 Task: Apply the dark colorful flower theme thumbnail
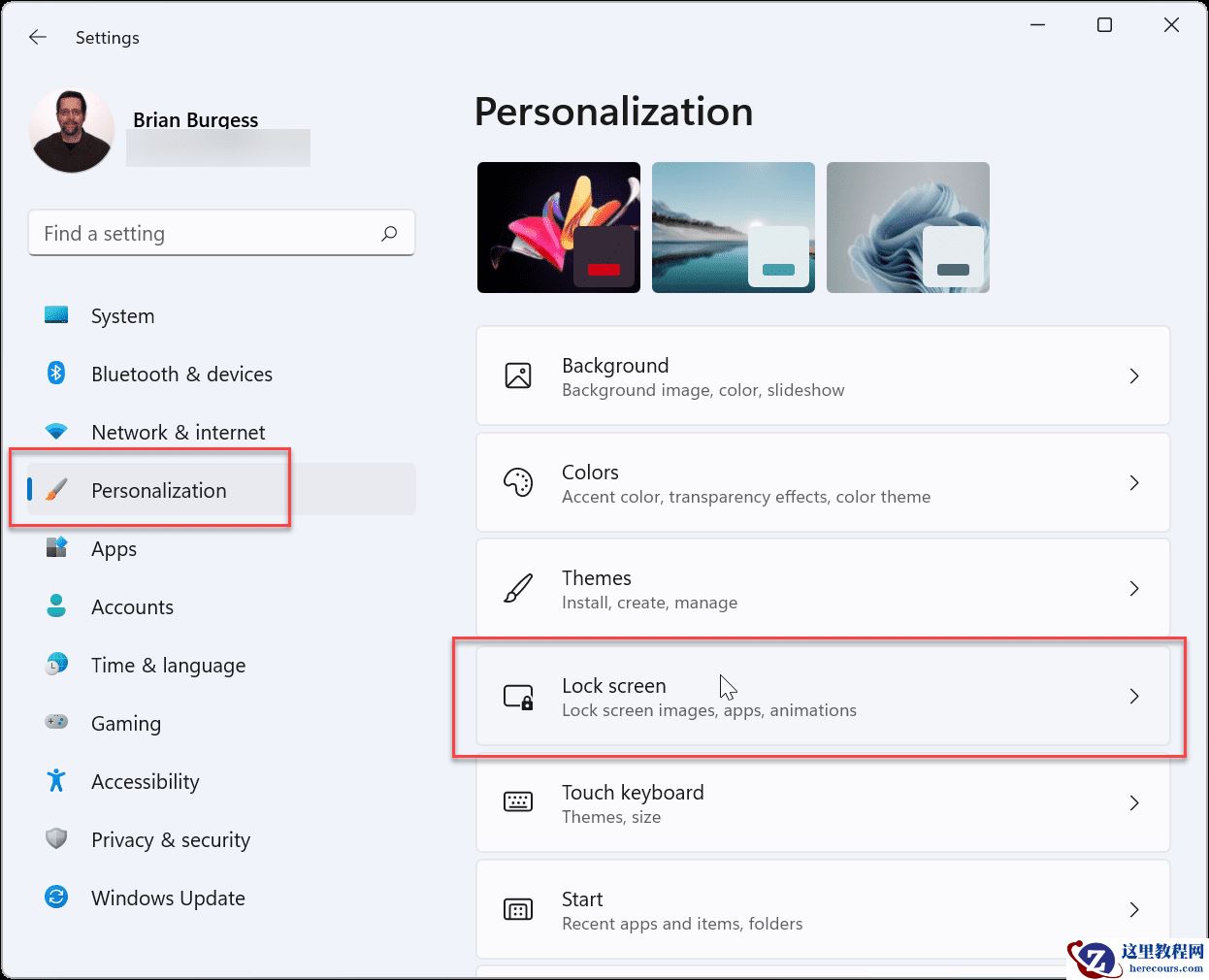point(558,227)
